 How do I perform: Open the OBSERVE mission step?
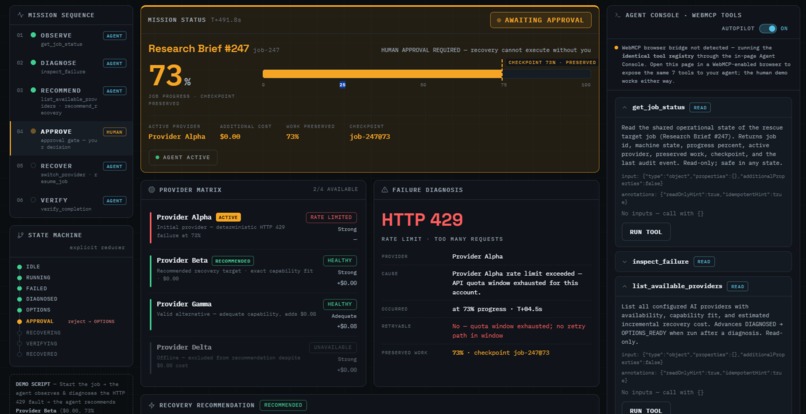pyautogui.click(x=71, y=39)
